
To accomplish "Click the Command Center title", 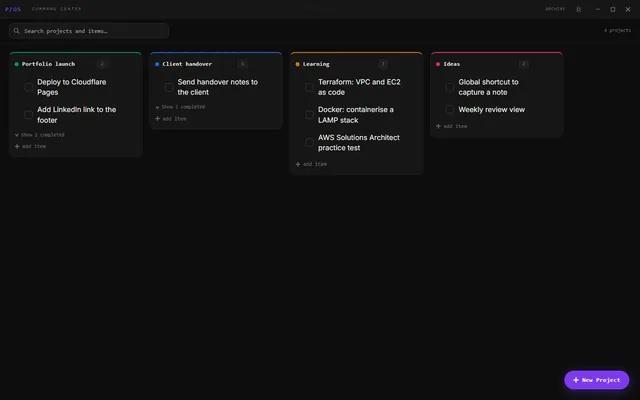I will (56, 9).
